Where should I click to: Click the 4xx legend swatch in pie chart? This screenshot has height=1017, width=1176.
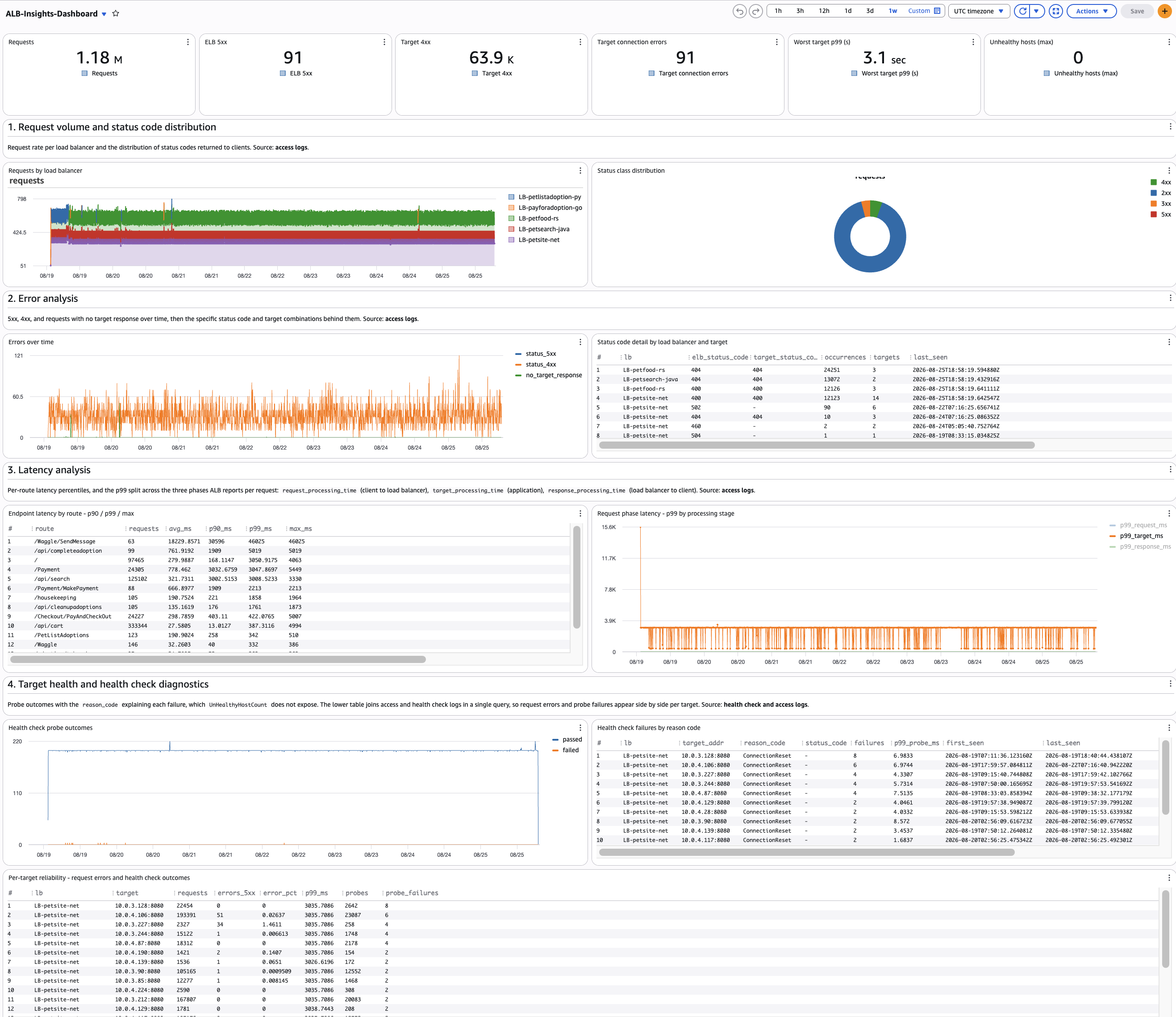pos(1153,182)
